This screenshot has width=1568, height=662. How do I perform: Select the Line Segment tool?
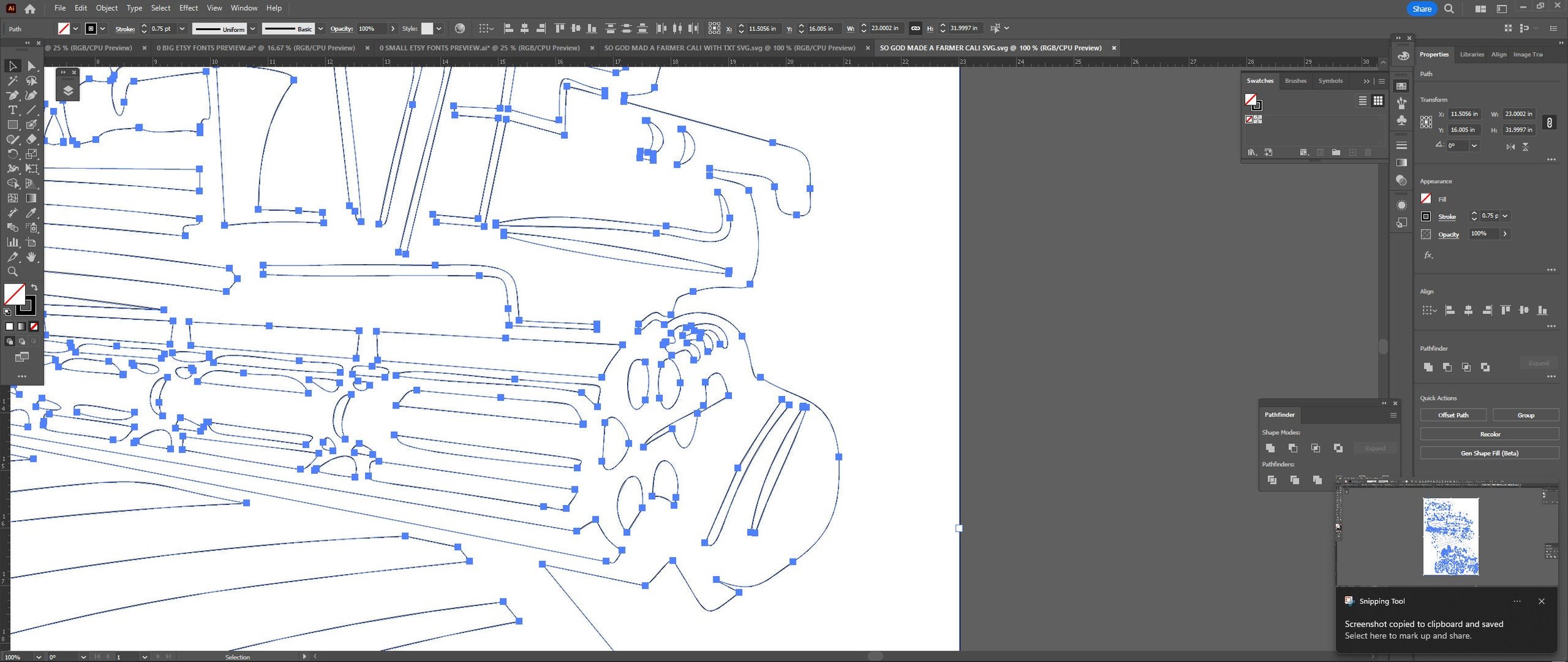click(x=31, y=110)
